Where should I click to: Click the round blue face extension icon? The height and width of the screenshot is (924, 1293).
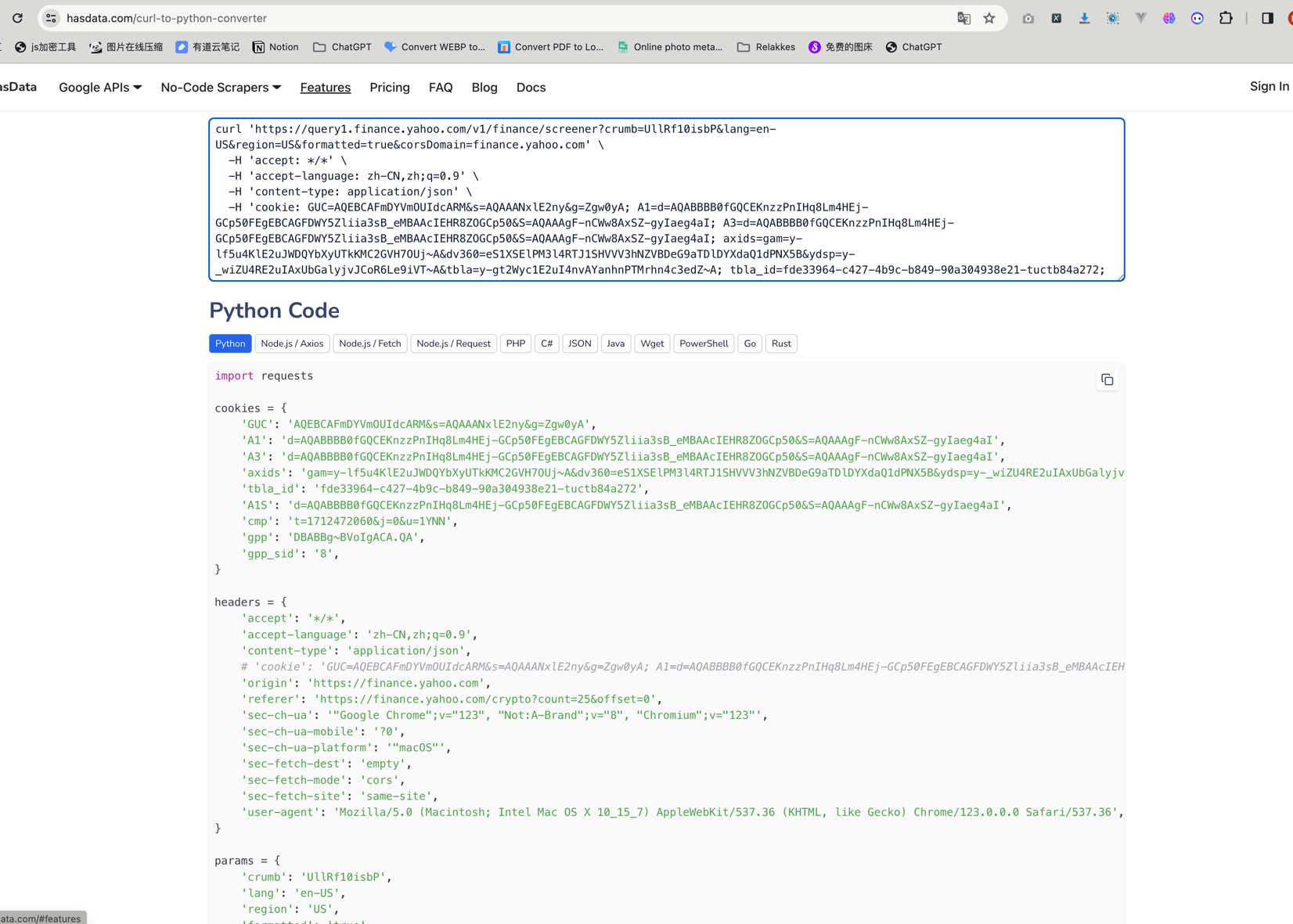coord(1197,18)
